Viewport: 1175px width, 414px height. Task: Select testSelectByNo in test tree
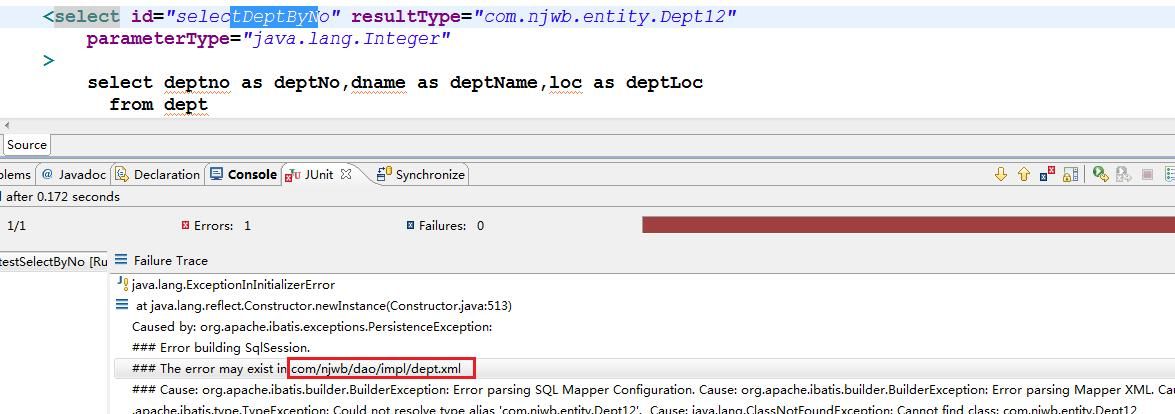[53, 261]
